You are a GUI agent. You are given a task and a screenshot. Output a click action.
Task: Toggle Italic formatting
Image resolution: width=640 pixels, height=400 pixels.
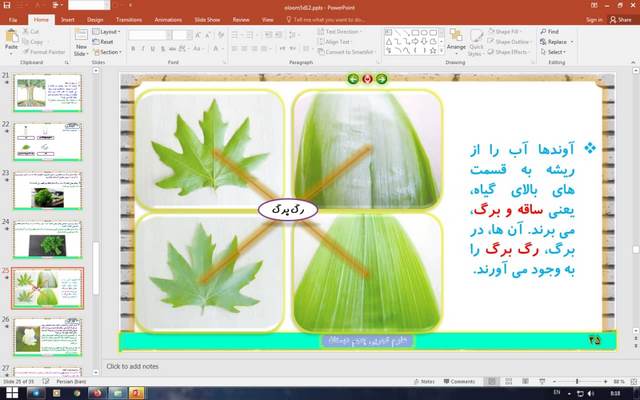point(142,49)
